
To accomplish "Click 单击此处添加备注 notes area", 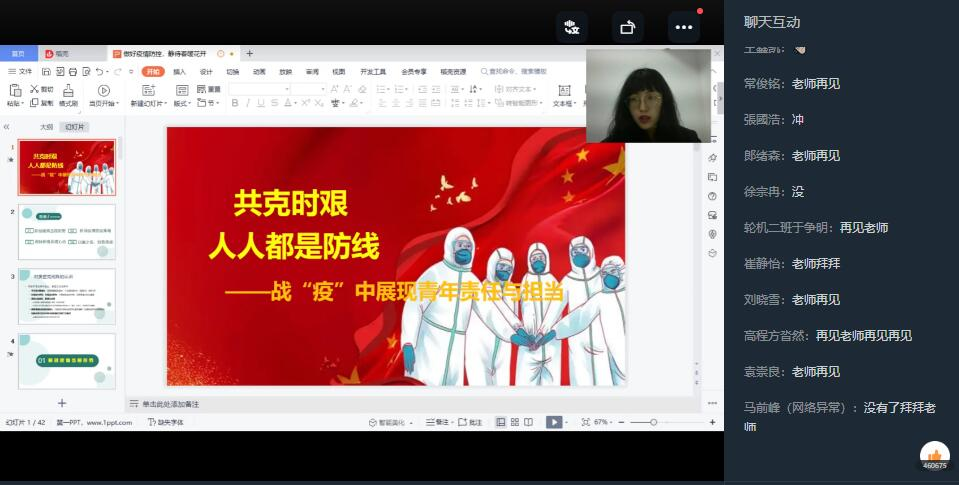I will (x=170, y=404).
